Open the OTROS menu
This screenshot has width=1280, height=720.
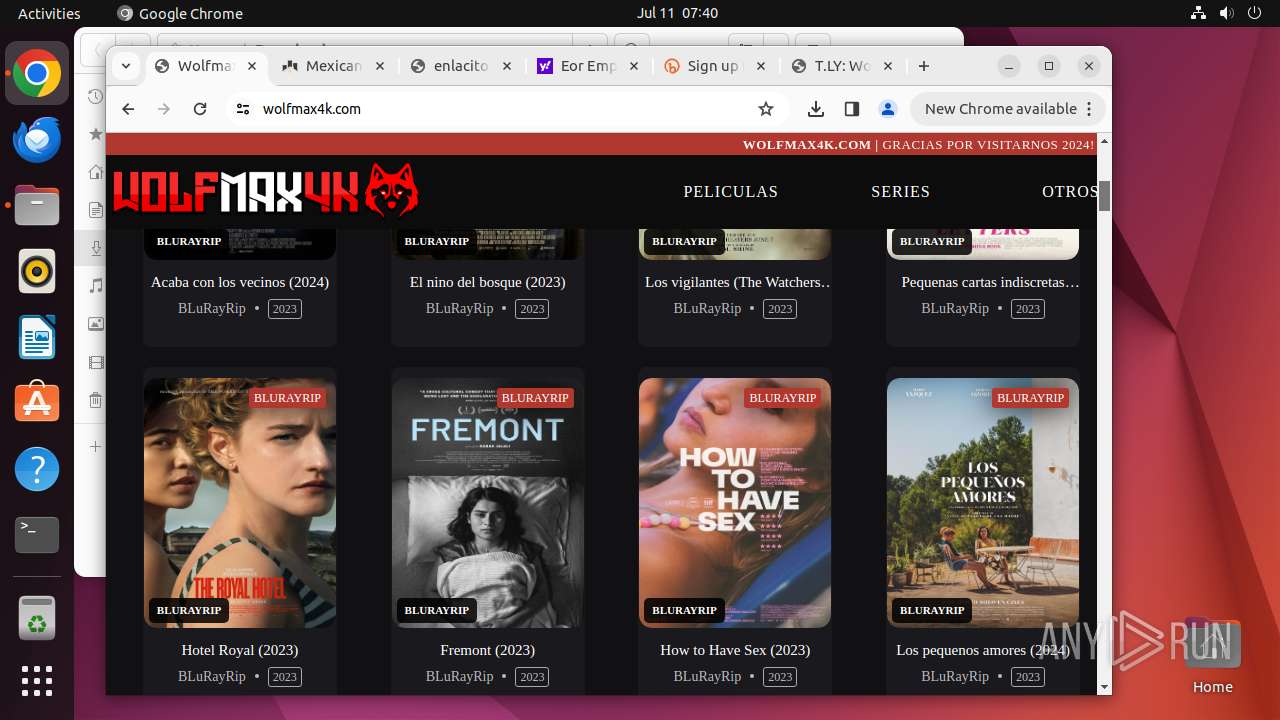[x=1069, y=192]
